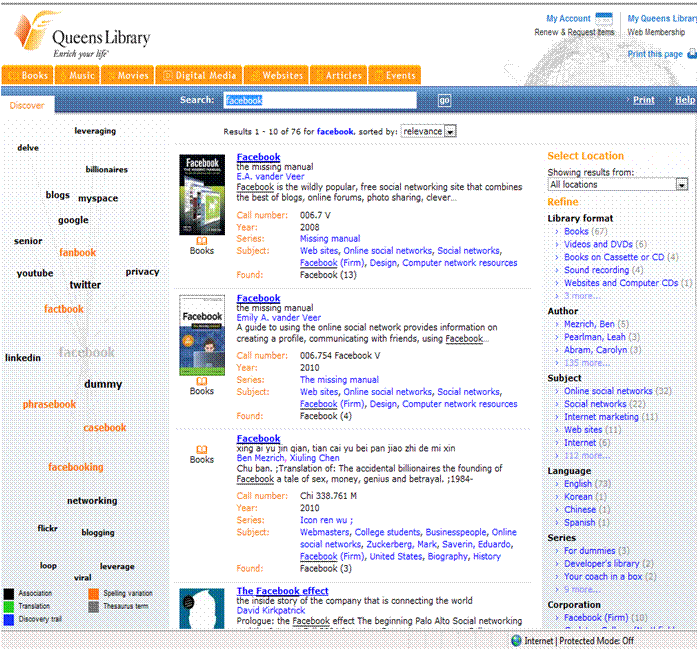Image resolution: width=698 pixels, height=650 pixels.
Task: Click the word 'linkedin' in the word cloud
Action: 23,358
